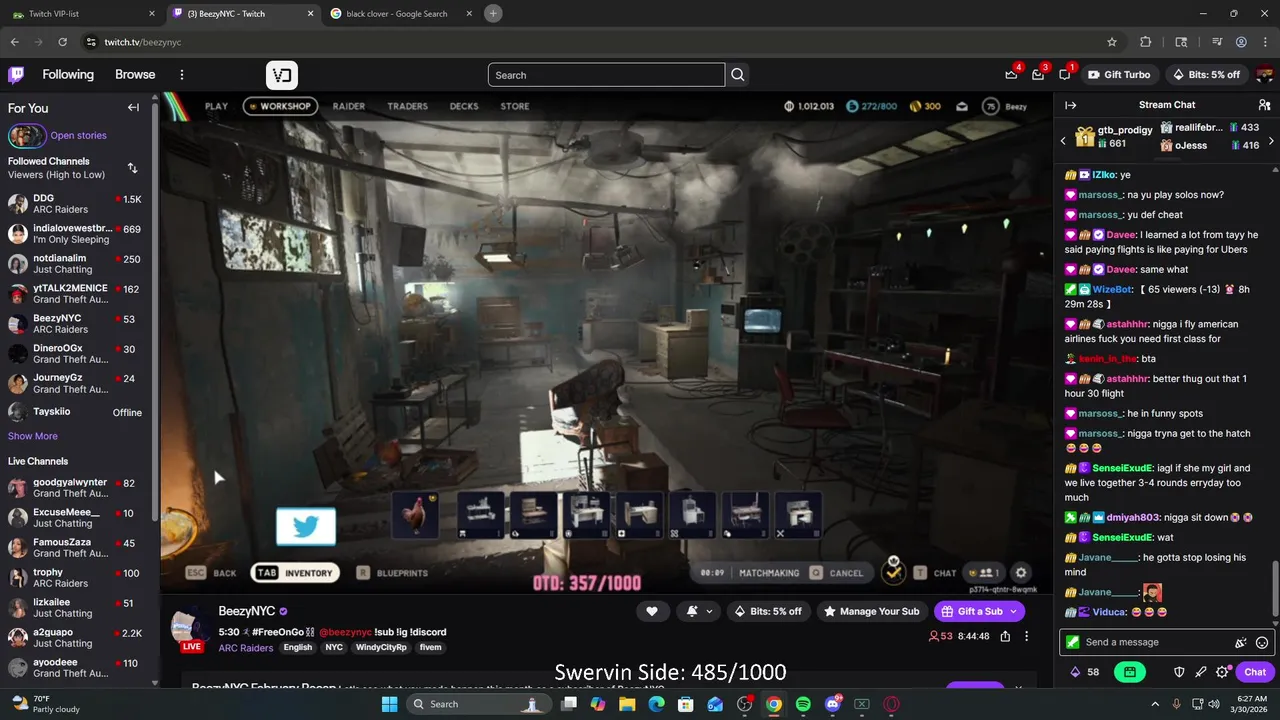The image size is (1280, 720).
Task: Toggle follow heart for BeezyNYC
Action: [x=652, y=611]
